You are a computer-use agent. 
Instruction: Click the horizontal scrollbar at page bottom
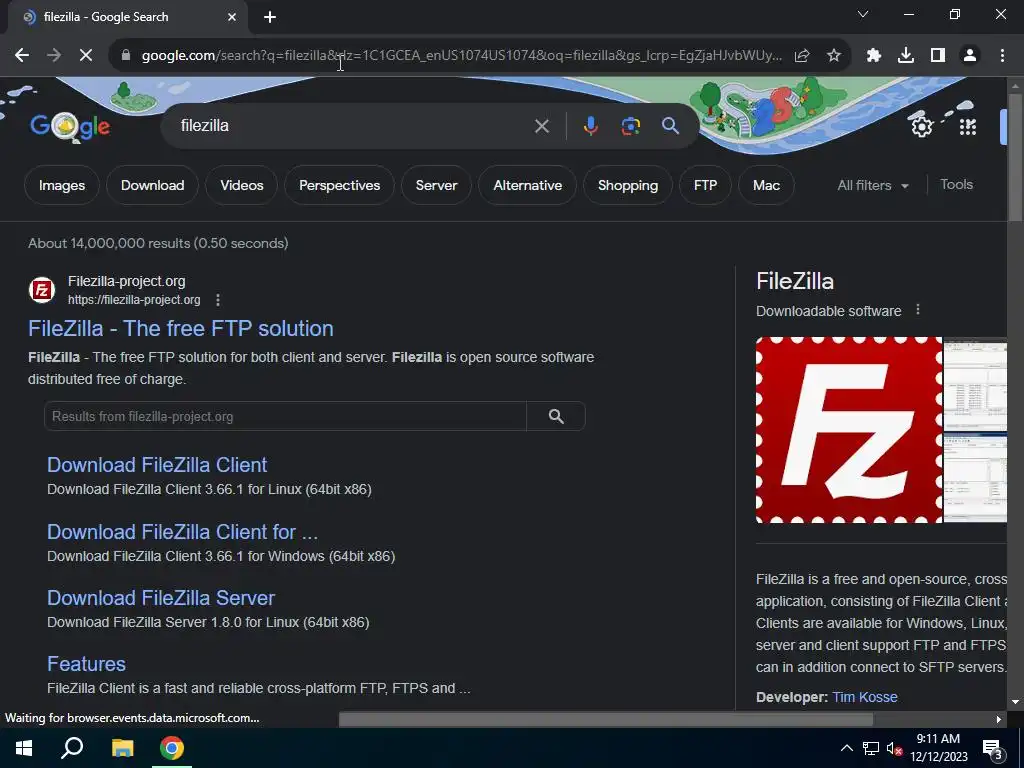(x=605, y=719)
